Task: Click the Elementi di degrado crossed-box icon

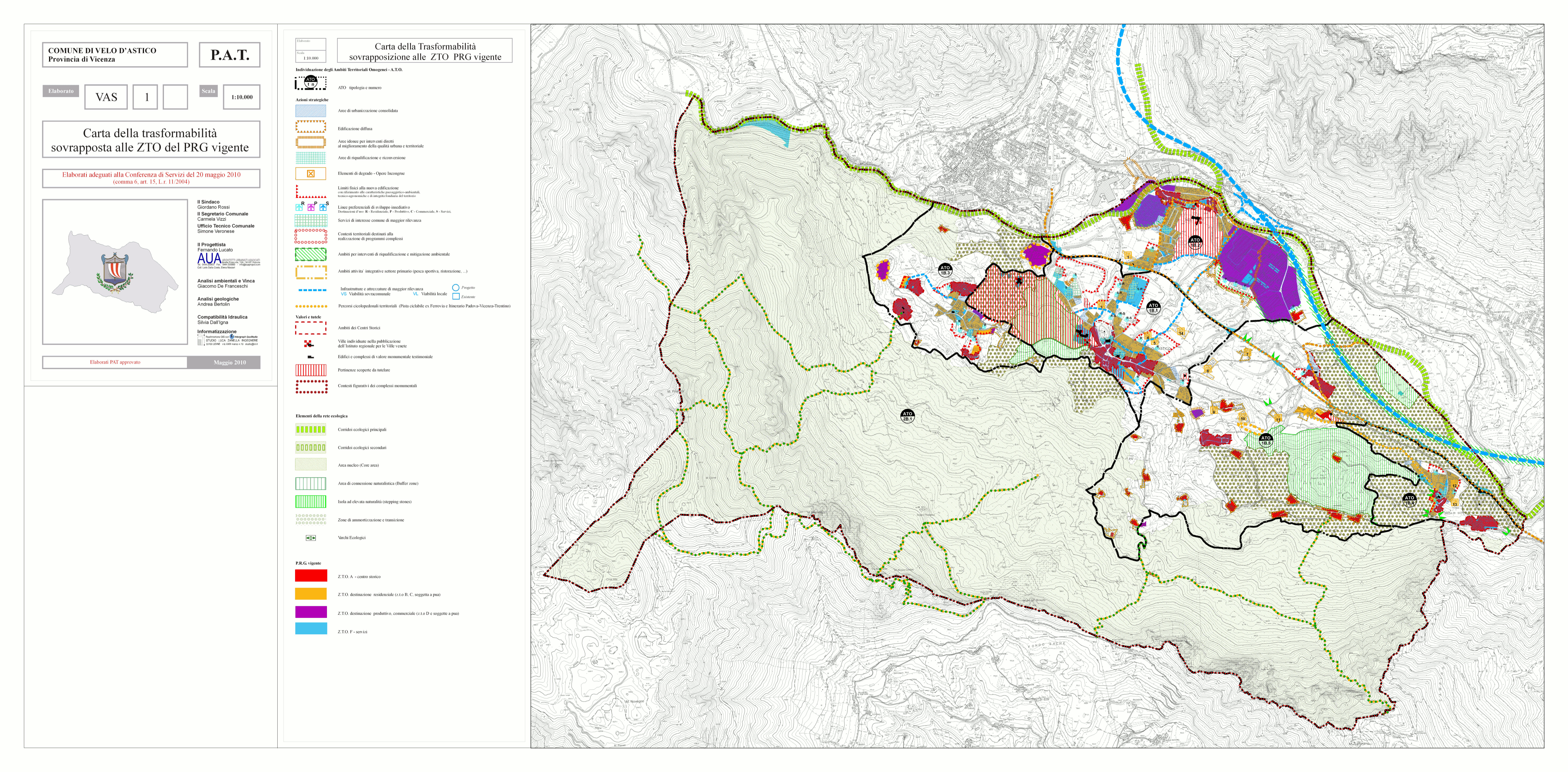Action: (310, 173)
